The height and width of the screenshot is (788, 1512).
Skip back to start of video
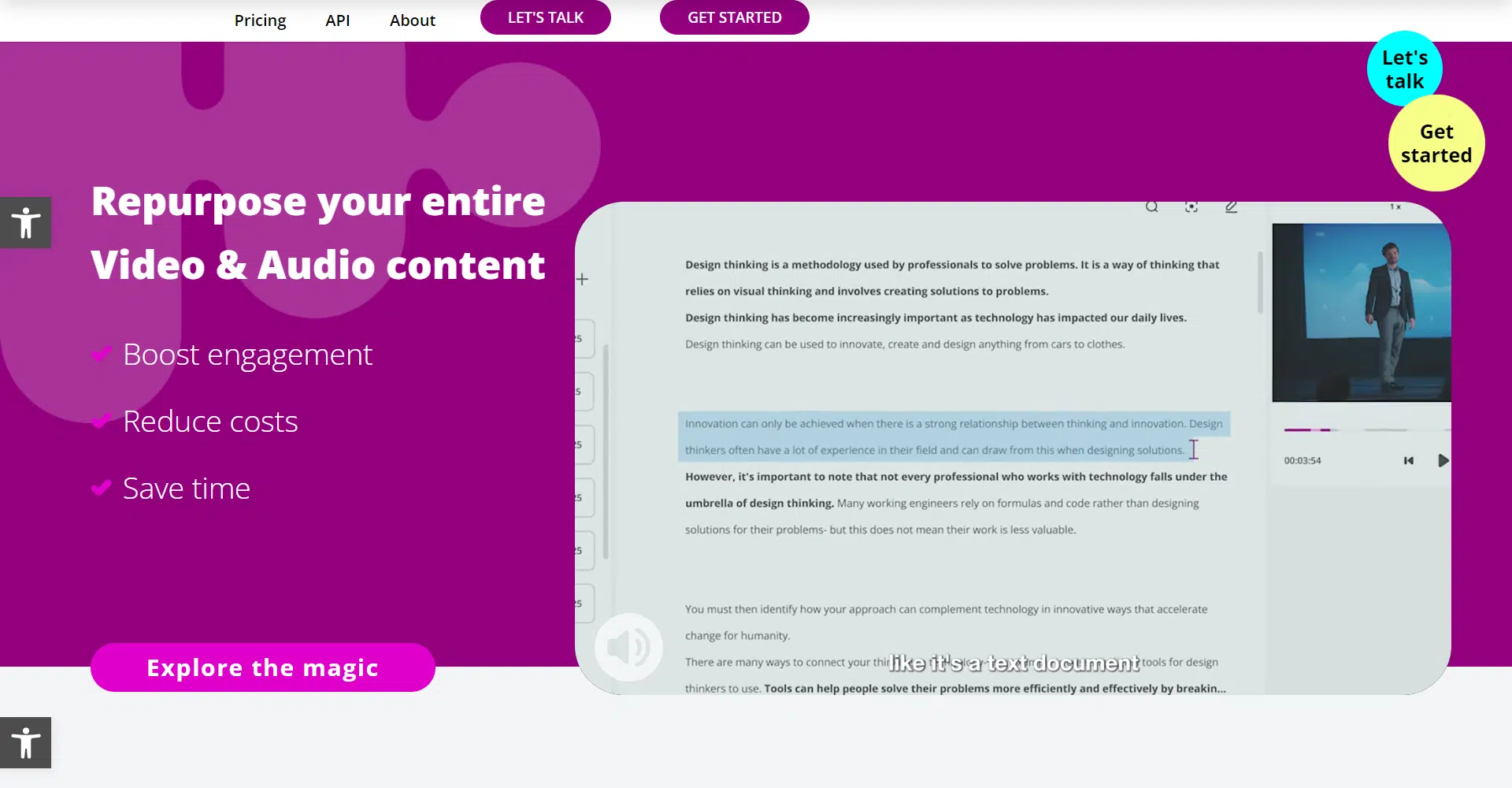[x=1408, y=461]
